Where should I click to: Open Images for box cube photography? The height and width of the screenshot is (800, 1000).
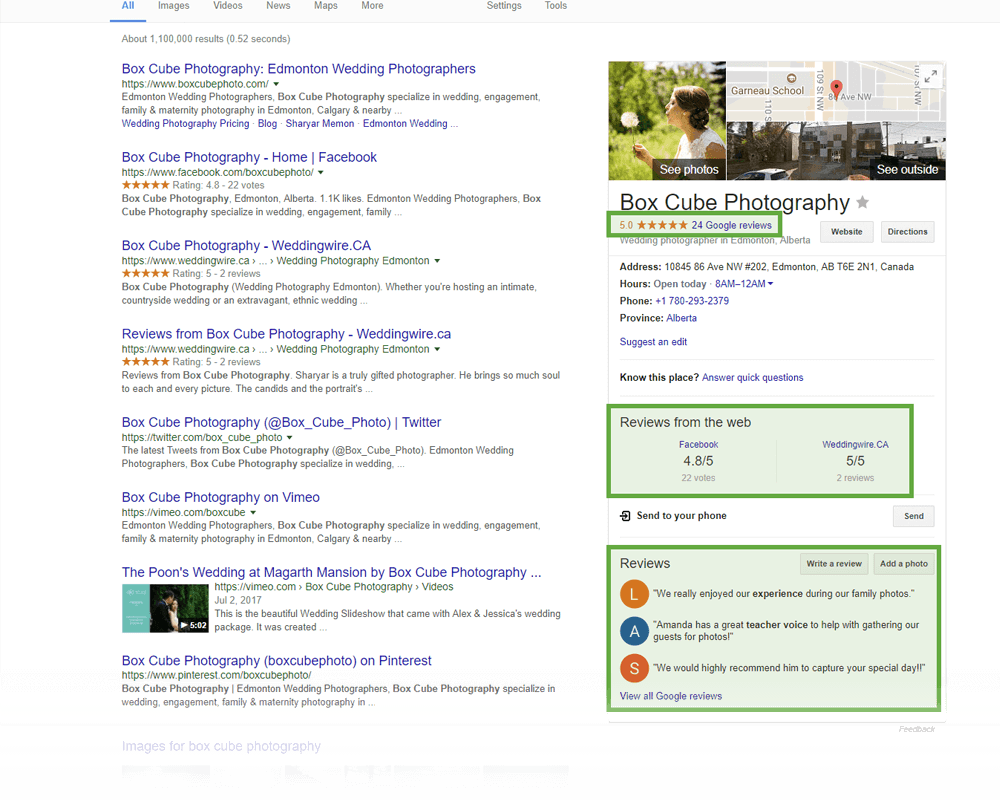(x=221, y=746)
